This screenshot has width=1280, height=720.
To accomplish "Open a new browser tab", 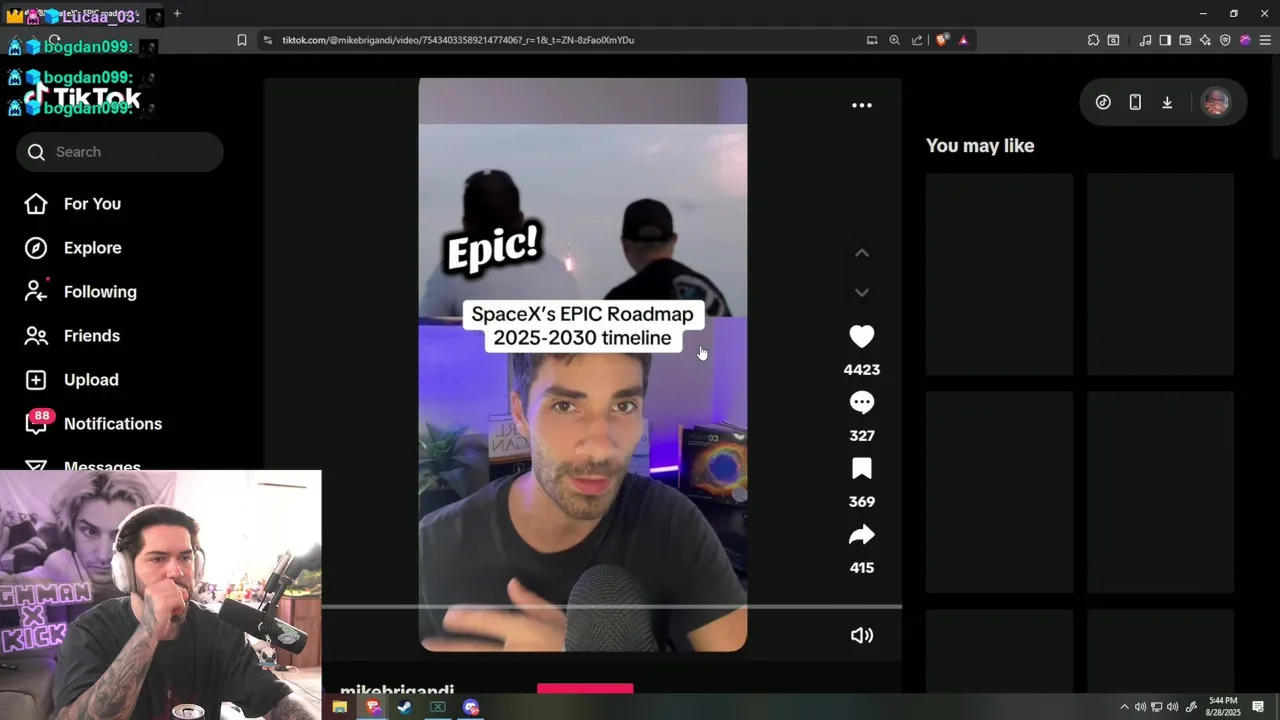I will point(177,13).
